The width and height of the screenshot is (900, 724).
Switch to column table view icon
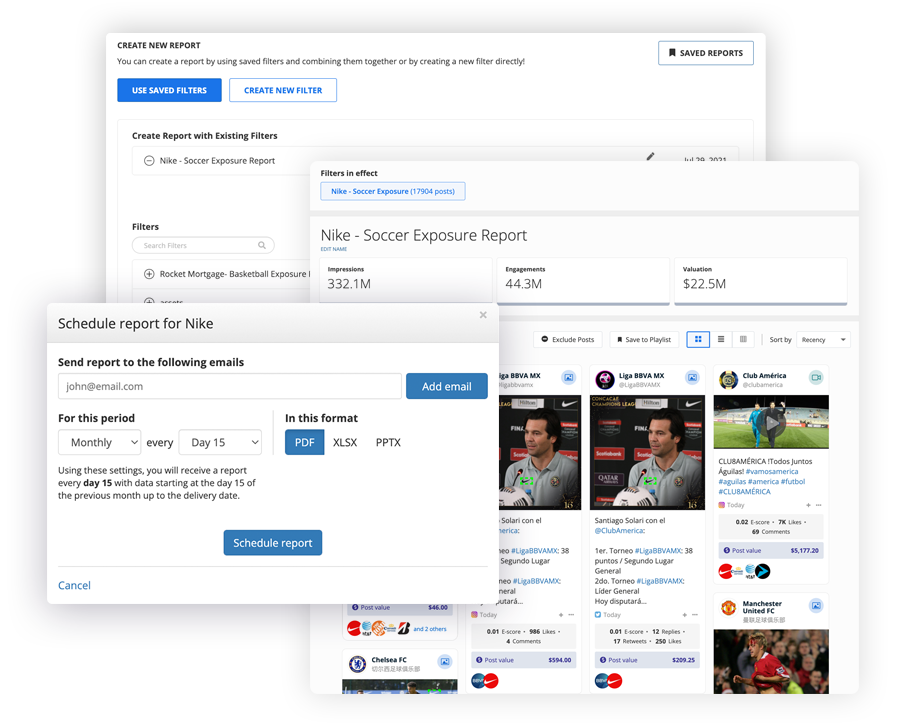(743, 340)
